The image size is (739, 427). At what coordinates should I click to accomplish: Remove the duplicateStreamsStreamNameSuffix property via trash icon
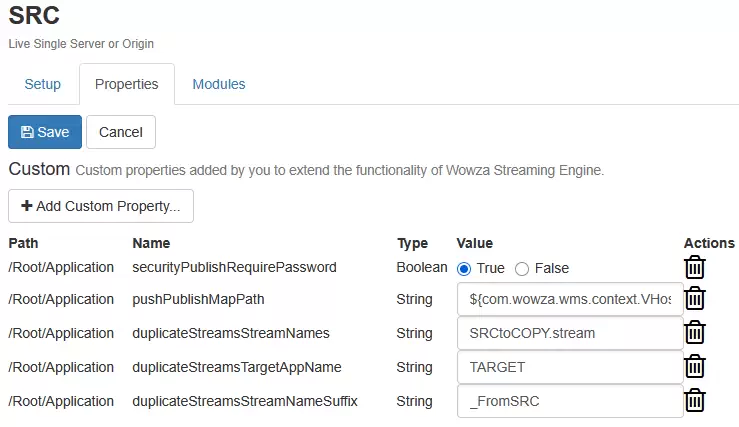(694, 400)
